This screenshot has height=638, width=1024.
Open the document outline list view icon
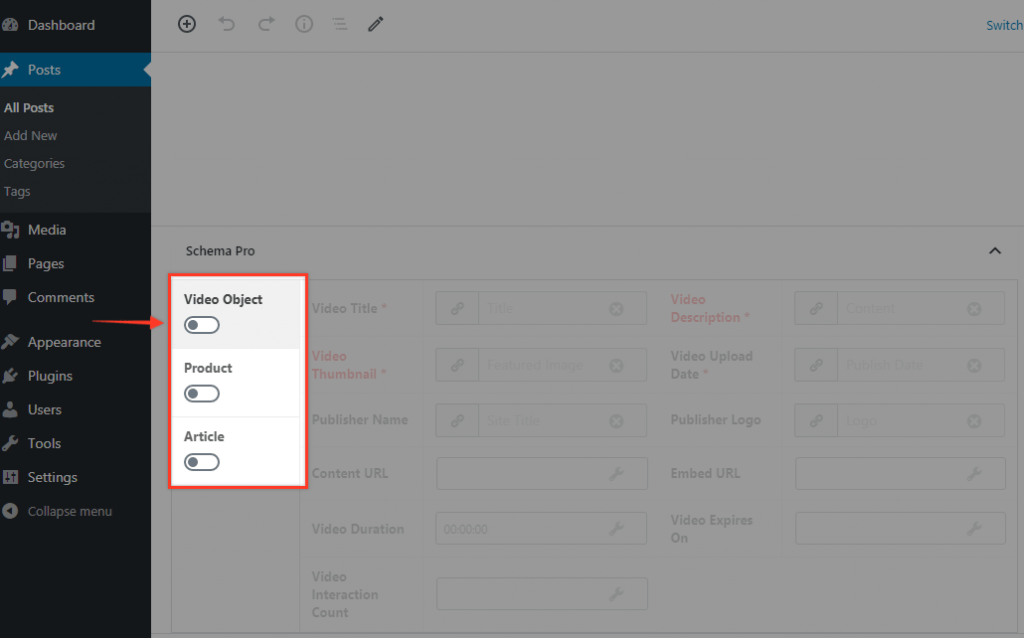tap(340, 24)
